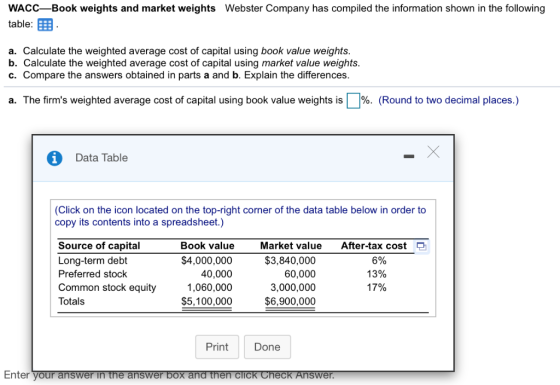This screenshot has width=560, height=385.
Task: Click the 13% after-tax cost cell
Action: 376,274
